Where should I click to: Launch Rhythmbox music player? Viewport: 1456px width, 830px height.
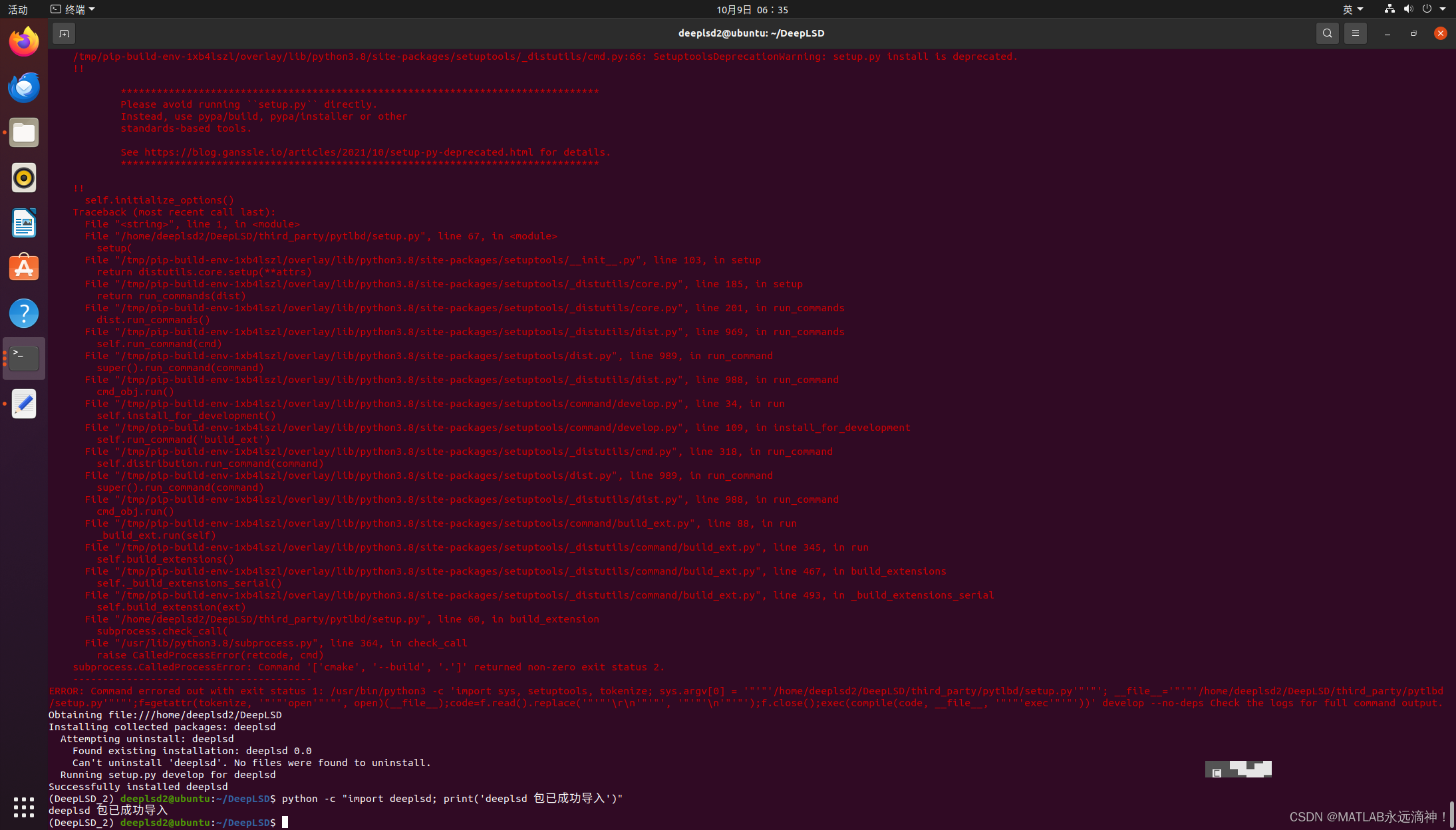point(24,178)
